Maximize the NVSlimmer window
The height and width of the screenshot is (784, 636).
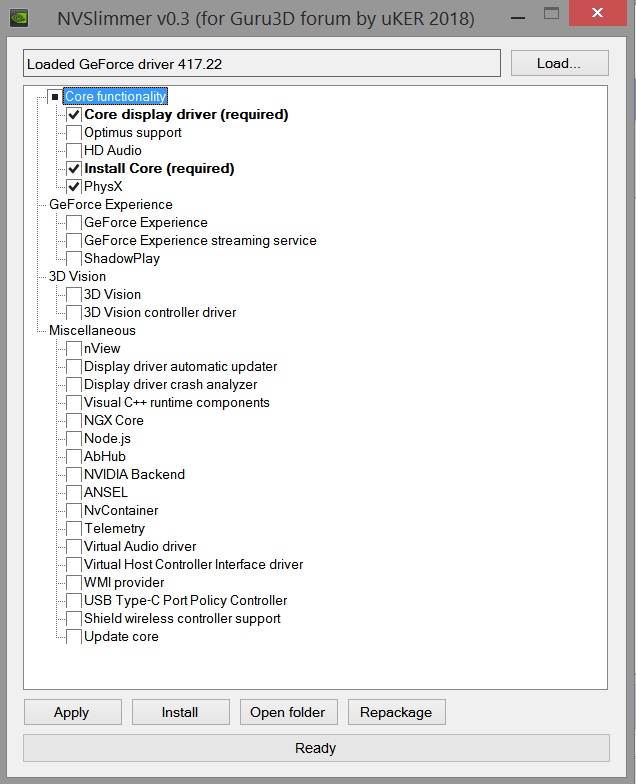(552, 14)
